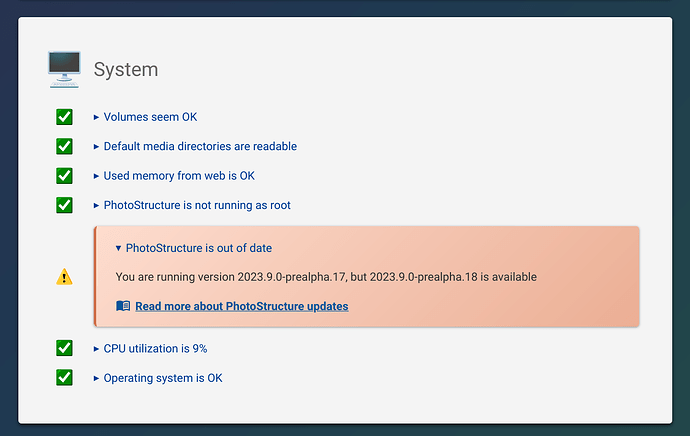Screen dimensions: 690x436
Task: Expand CPU utilization is 9% details
Action: [150, 348]
